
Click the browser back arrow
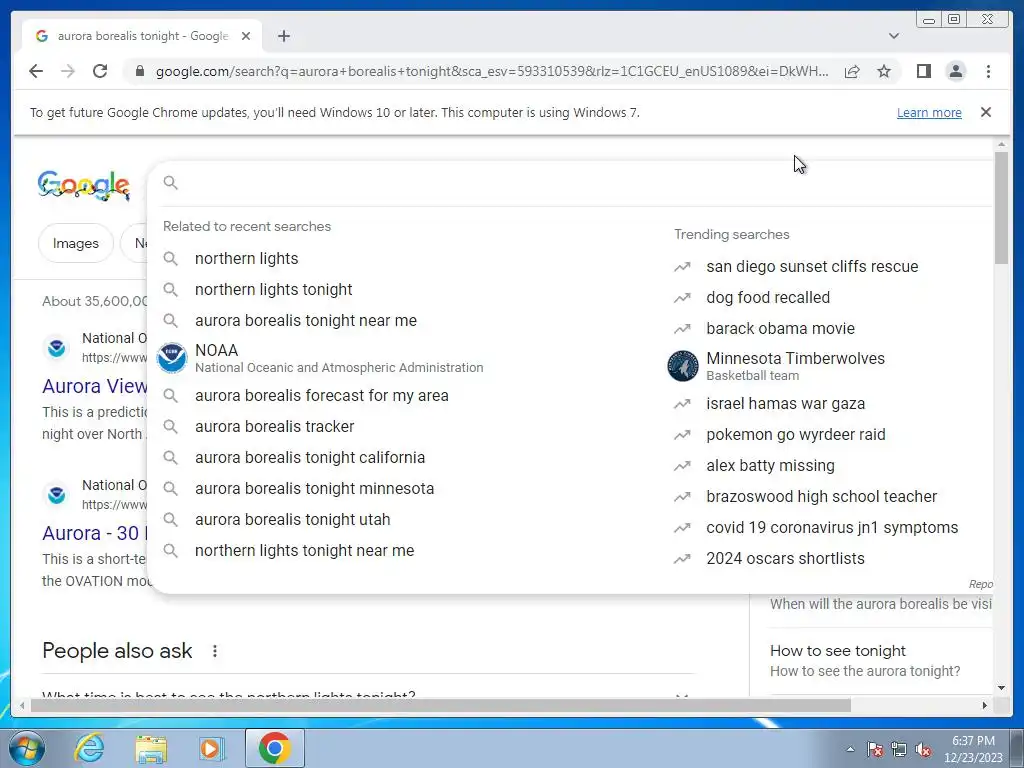click(x=36, y=71)
